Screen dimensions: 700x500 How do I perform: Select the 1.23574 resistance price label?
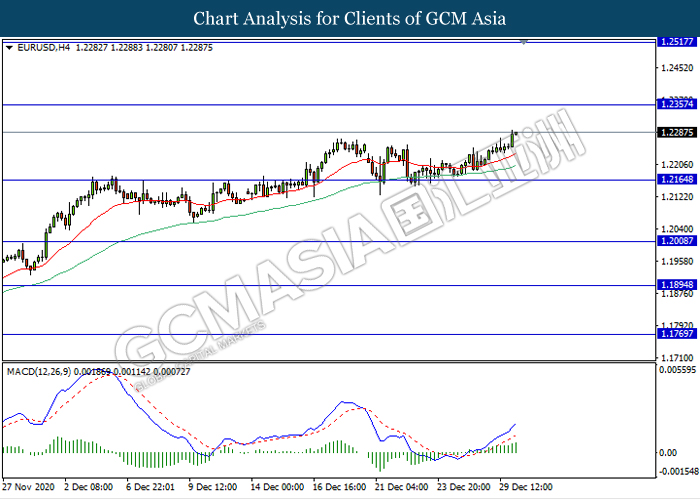tap(676, 104)
